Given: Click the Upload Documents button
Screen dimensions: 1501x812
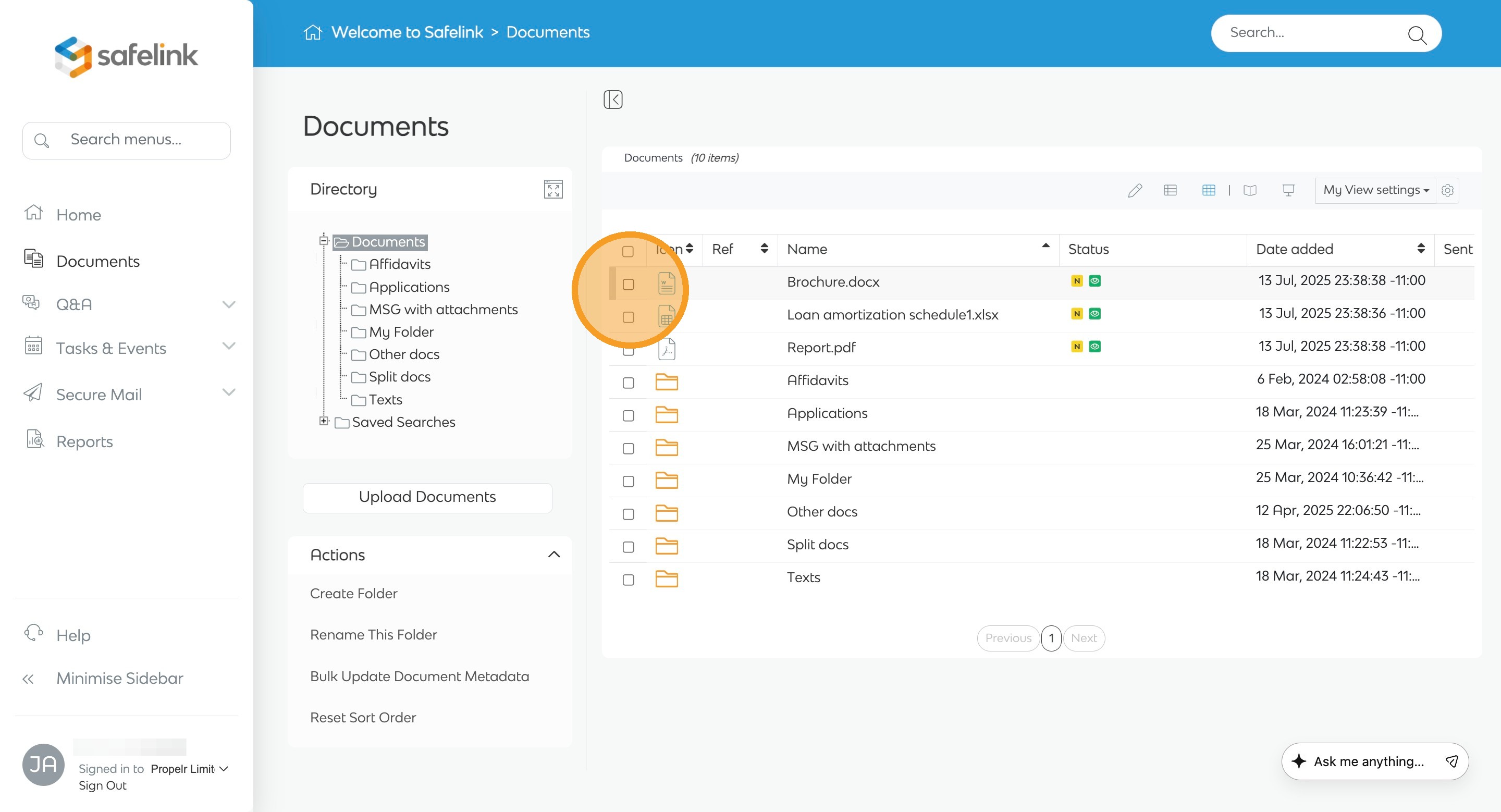Looking at the screenshot, I should [x=427, y=497].
